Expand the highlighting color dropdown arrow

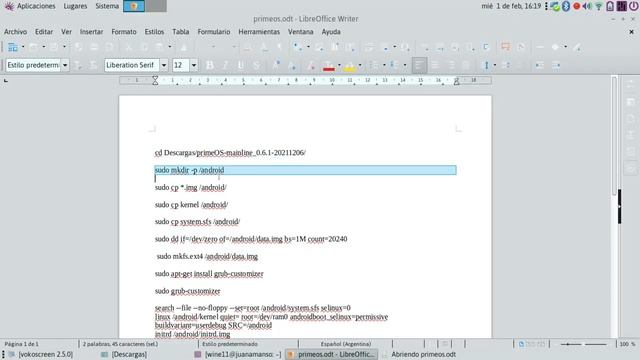tap(360, 65)
